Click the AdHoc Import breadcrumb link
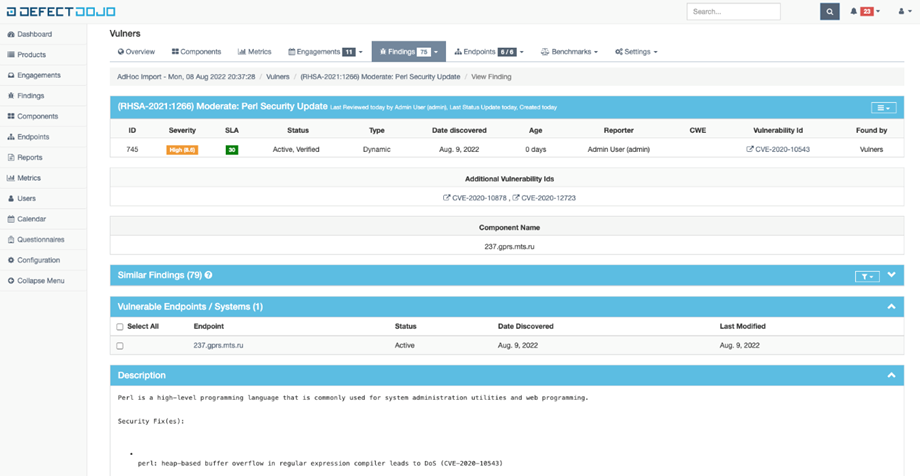The image size is (920, 476). [x=186, y=77]
